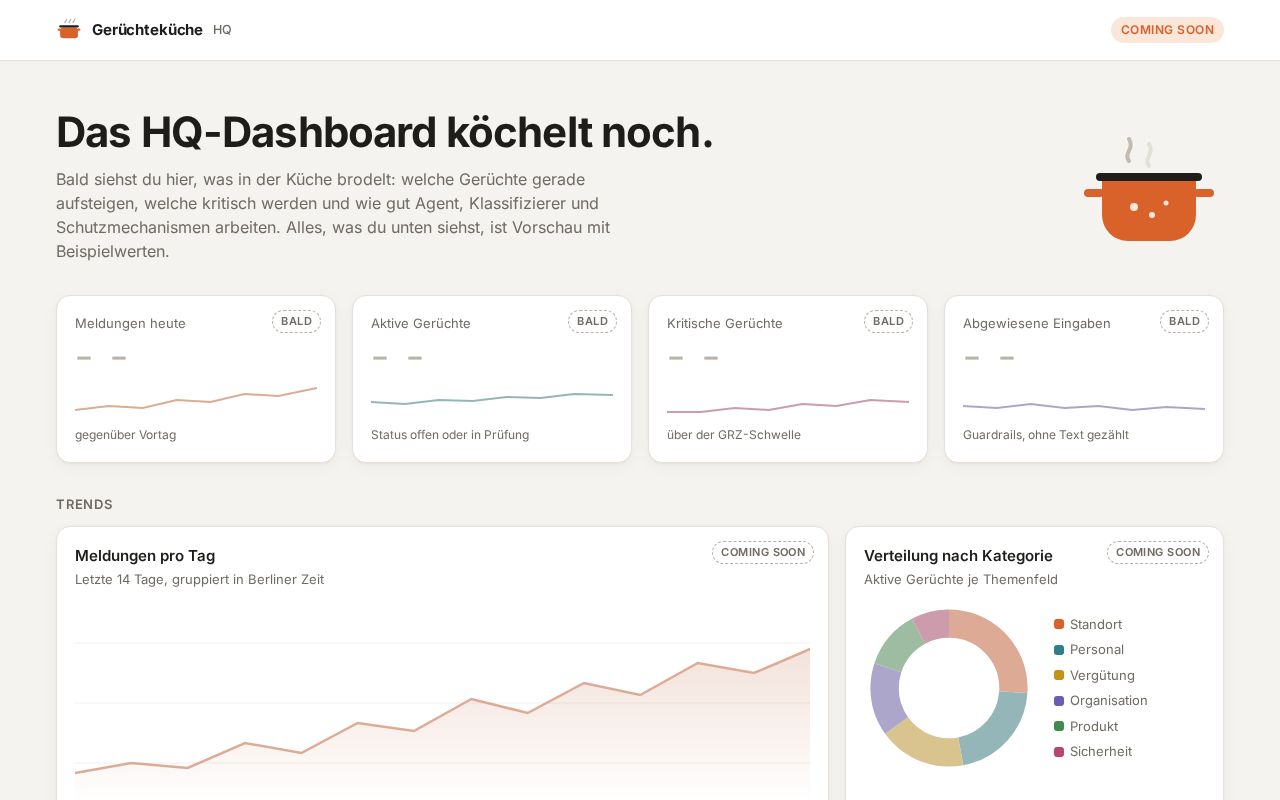Click the donut chart in Verteilung panel
Viewport: 1280px width, 800px height.
coord(949,688)
